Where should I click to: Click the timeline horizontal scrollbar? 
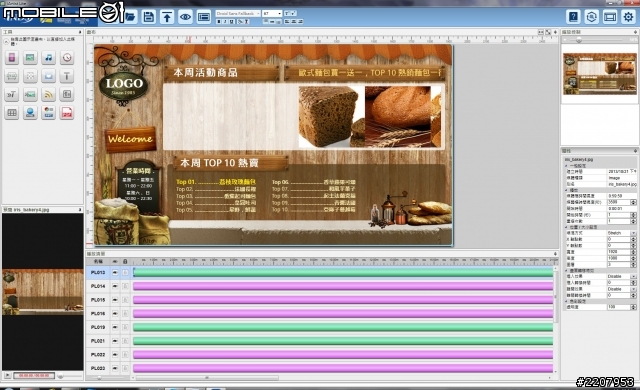[x=207, y=378]
